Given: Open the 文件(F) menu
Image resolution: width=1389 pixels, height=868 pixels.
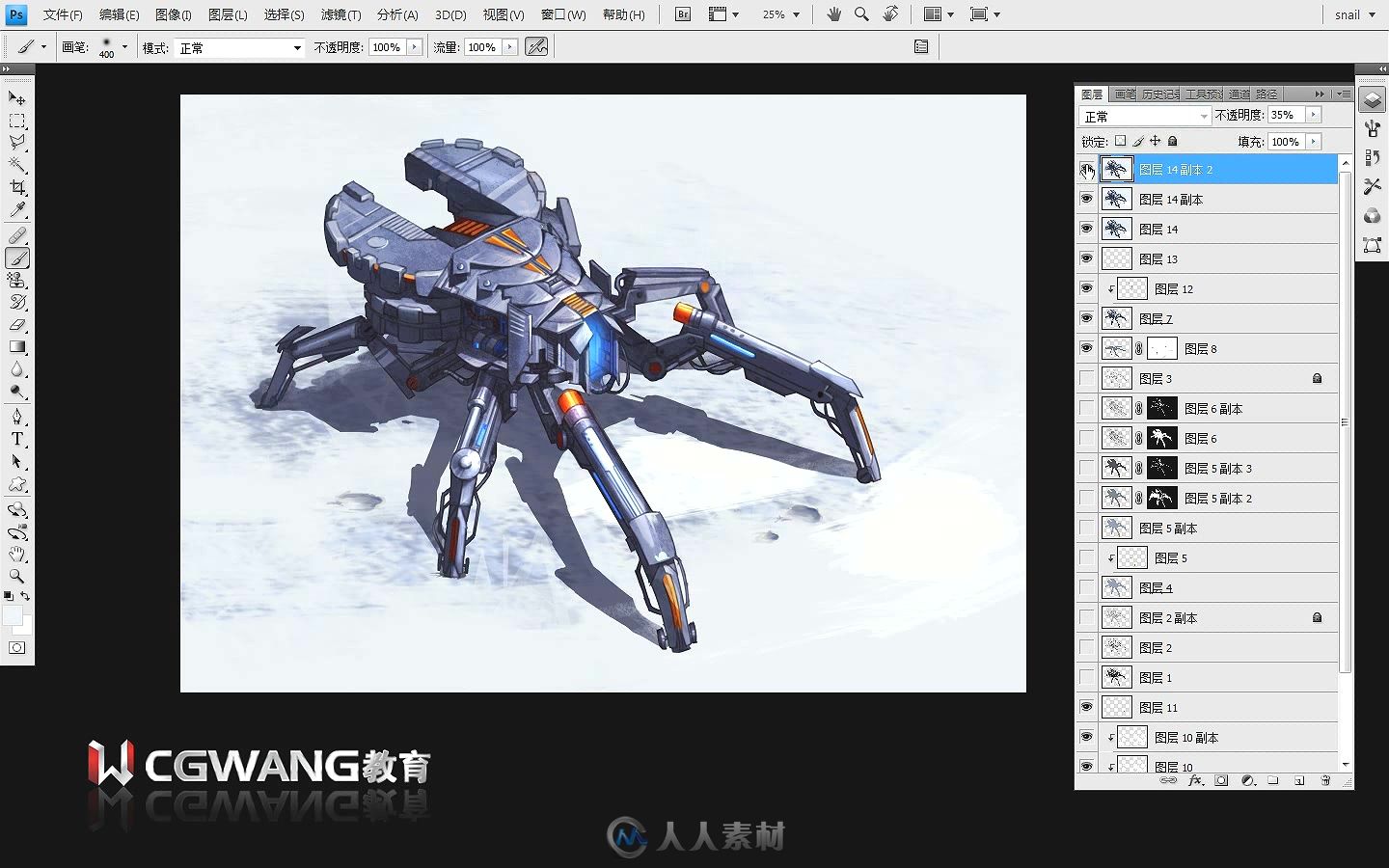Looking at the screenshot, I should point(63,14).
